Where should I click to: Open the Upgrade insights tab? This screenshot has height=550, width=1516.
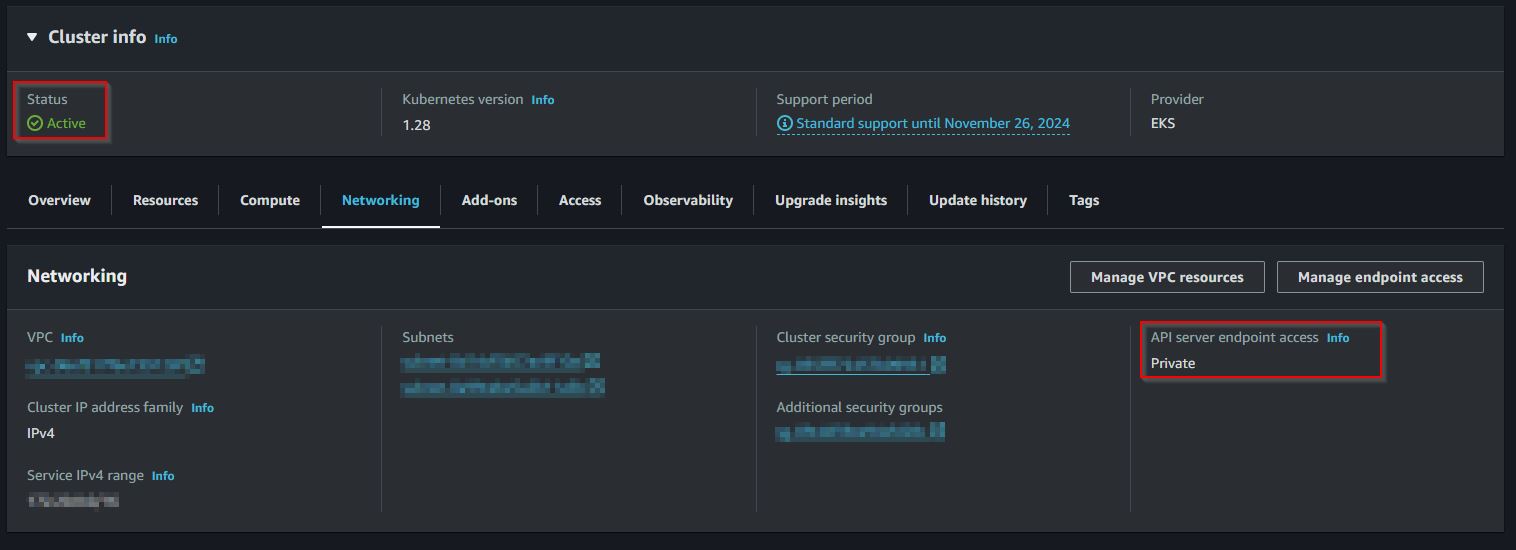[x=831, y=200]
